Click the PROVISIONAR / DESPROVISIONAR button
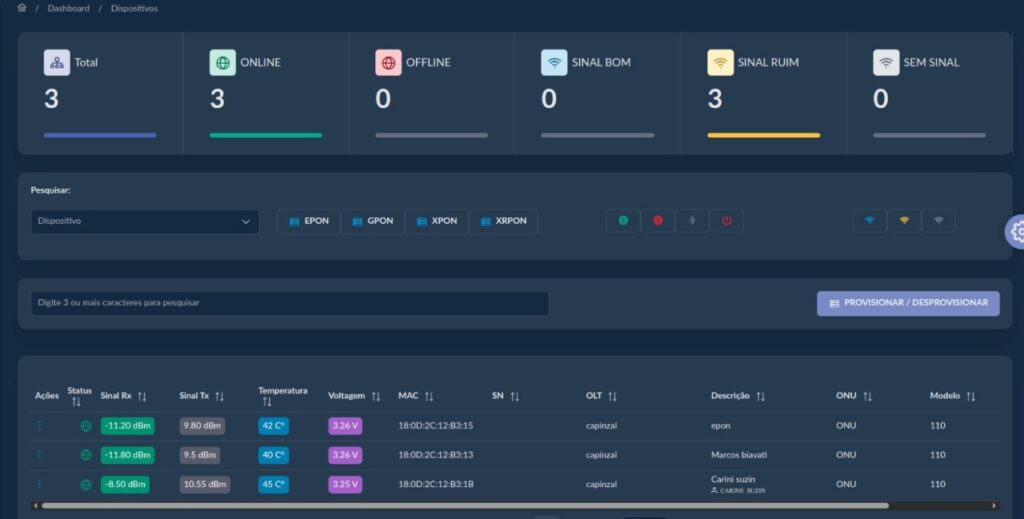1024x519 pixels. point(907,303)
